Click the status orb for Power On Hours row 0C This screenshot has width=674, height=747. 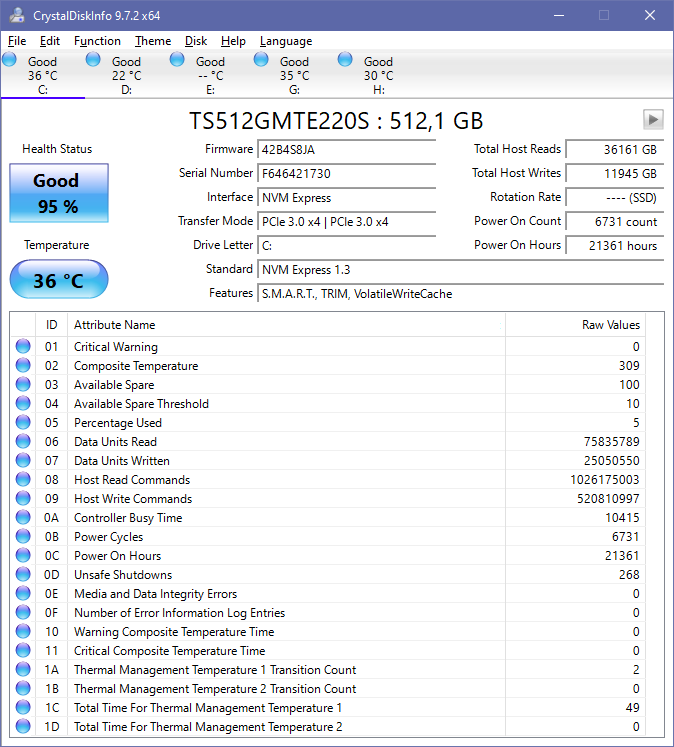tap(23, 555)
